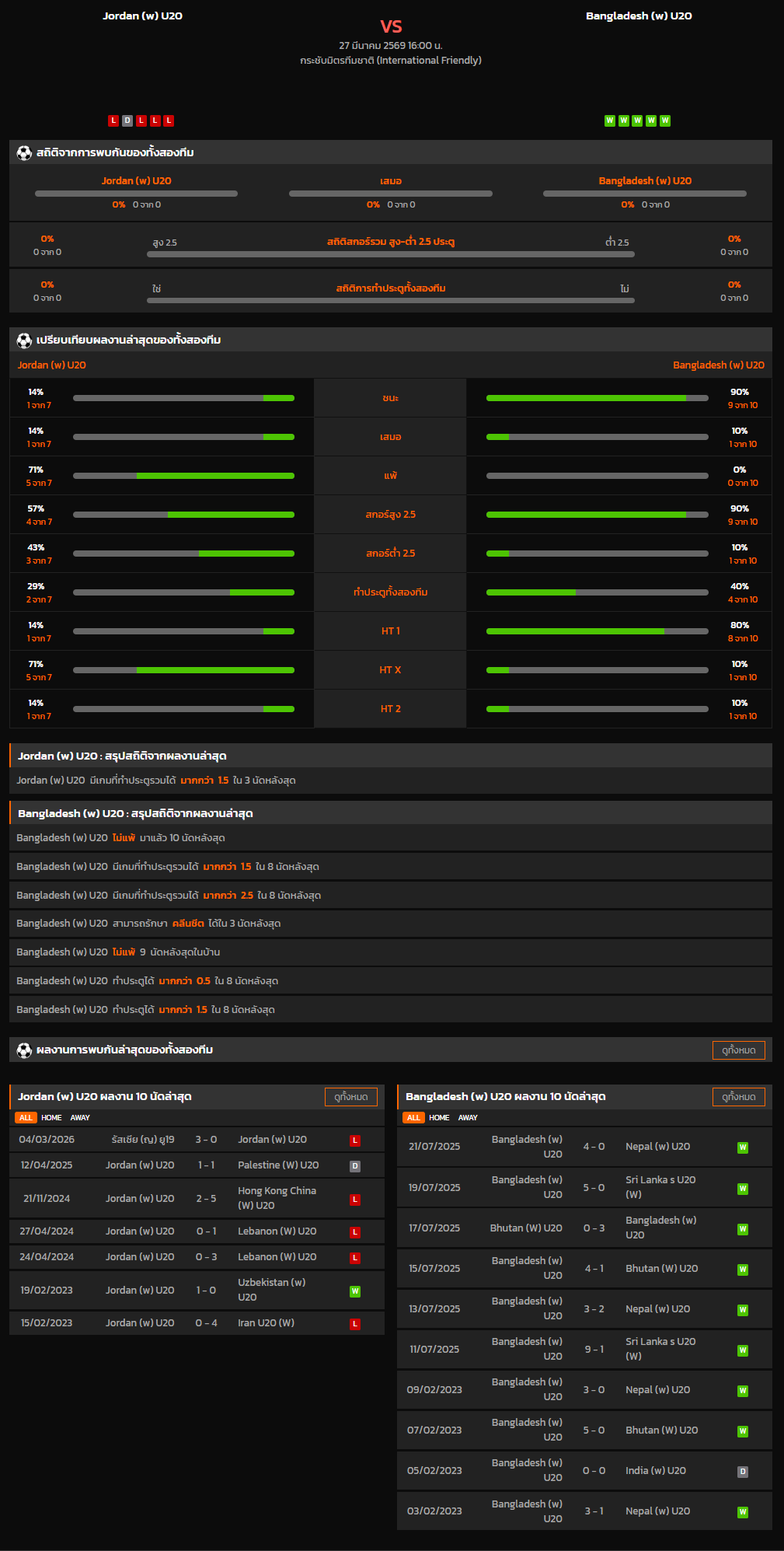Select ALL filter in Jordan results panel
This screenshot has height=1551, width=784.
point(26,1118)
